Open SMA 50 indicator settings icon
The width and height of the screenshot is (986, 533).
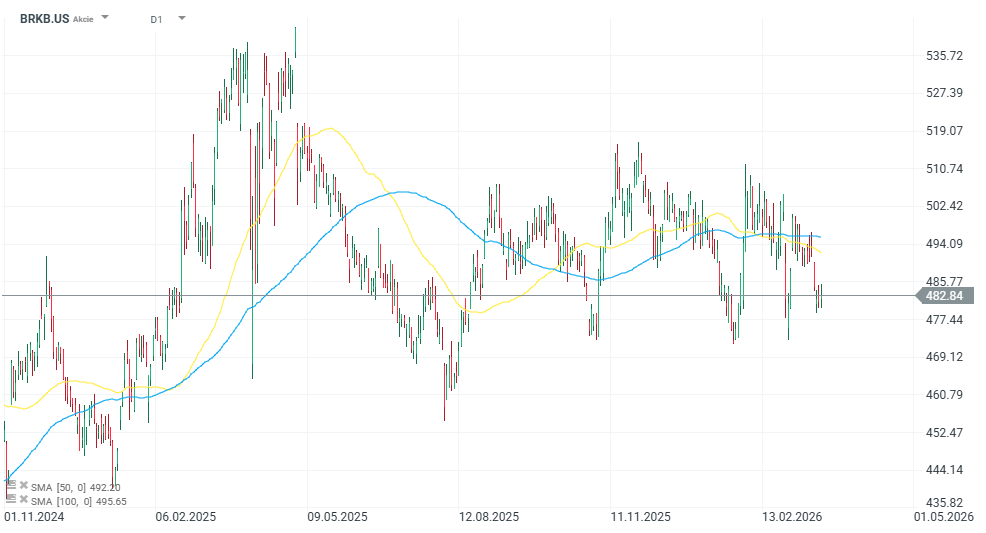tap(11, 486)
